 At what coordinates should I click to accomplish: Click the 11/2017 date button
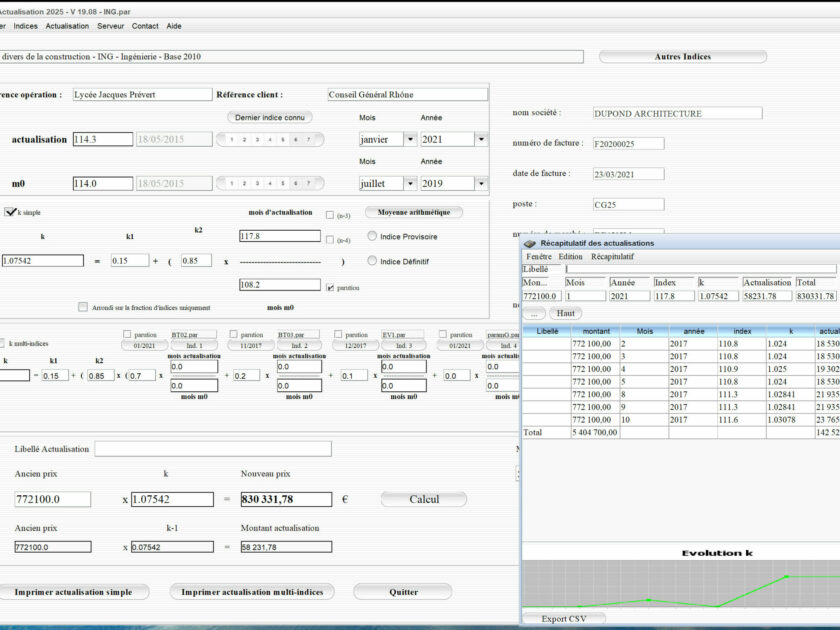click(250, 346)
